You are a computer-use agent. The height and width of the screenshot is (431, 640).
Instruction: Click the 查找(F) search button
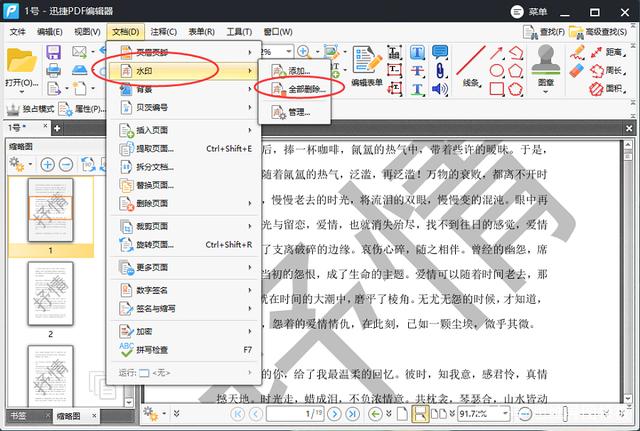pyautogui.click(x=544, y=32)
